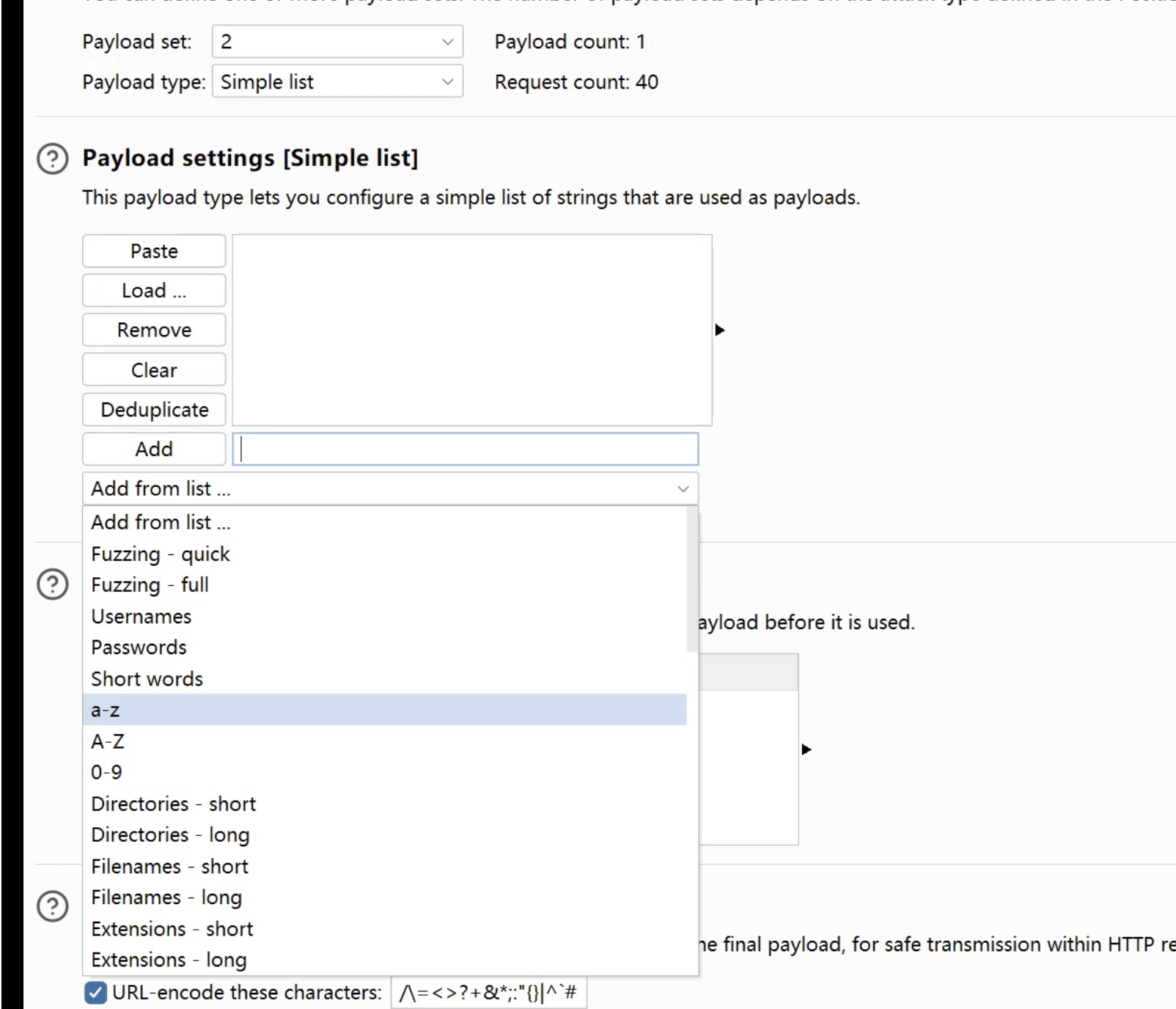
Task: Expand the Payload type dropdown
Action: [x=337, y=82]
